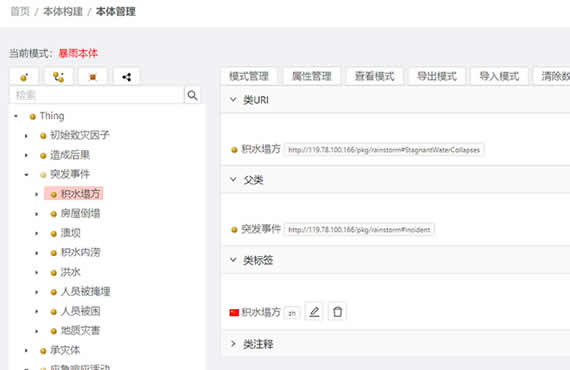Select the Thing tree item
Screen dimensions: 570x370
[52, 116]
